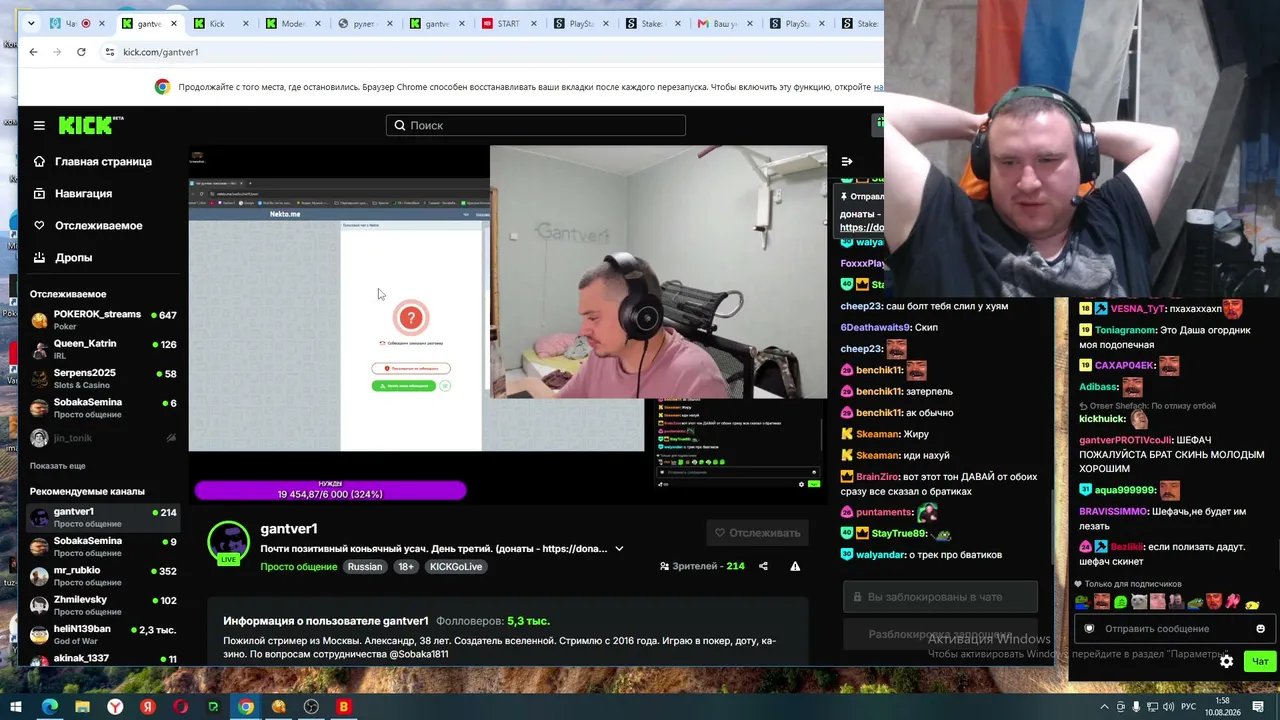Open mr_rubkio recommended channel

(x=103, y=576)
